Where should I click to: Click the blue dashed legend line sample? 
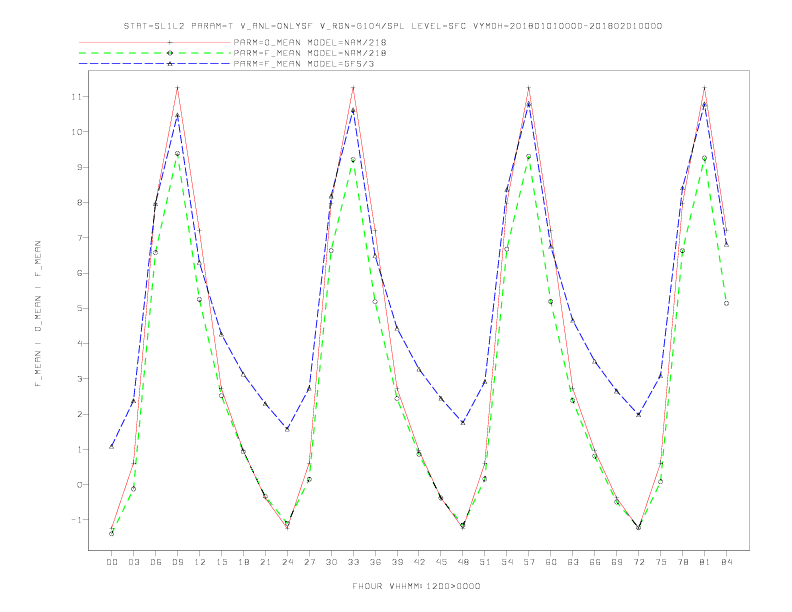point(155,64)
